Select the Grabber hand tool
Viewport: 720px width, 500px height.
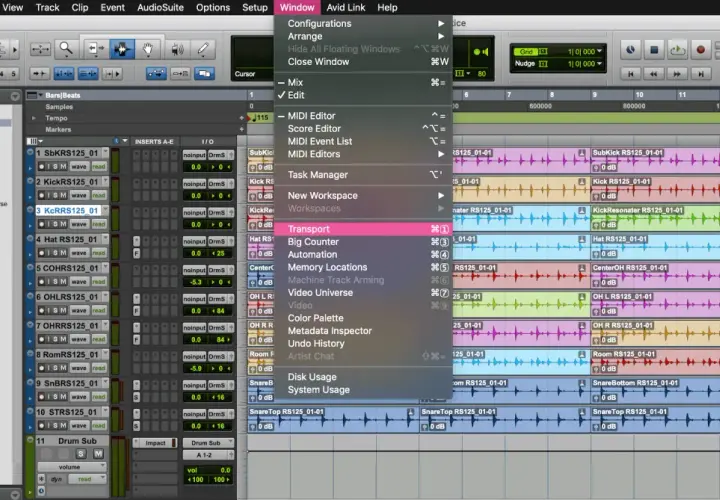click(148, 49)
